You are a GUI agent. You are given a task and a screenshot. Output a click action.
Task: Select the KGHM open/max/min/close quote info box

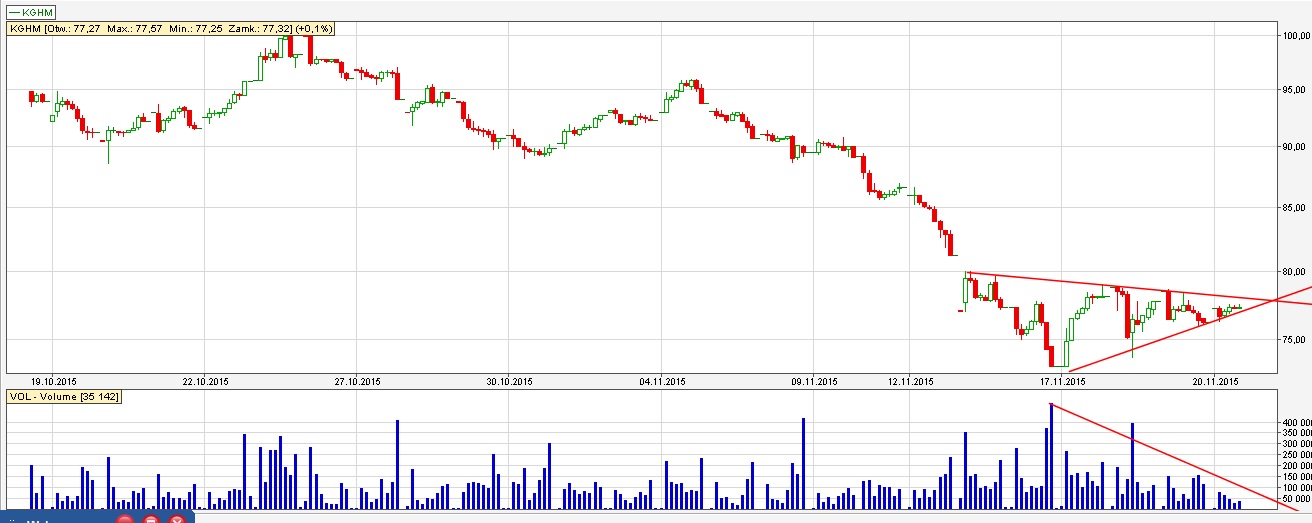click(171, 29)
